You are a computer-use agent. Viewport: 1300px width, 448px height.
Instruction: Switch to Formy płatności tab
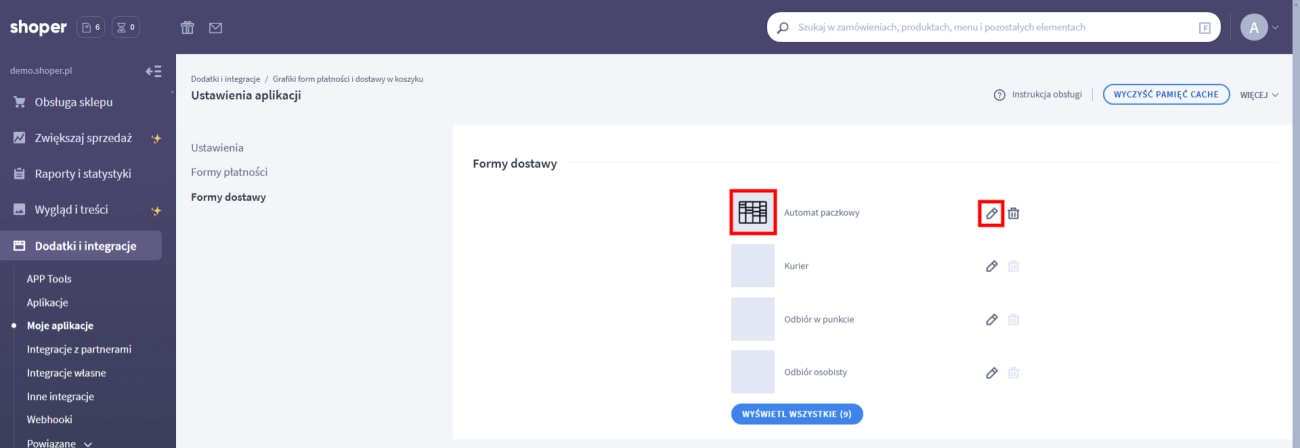[229, 172]
